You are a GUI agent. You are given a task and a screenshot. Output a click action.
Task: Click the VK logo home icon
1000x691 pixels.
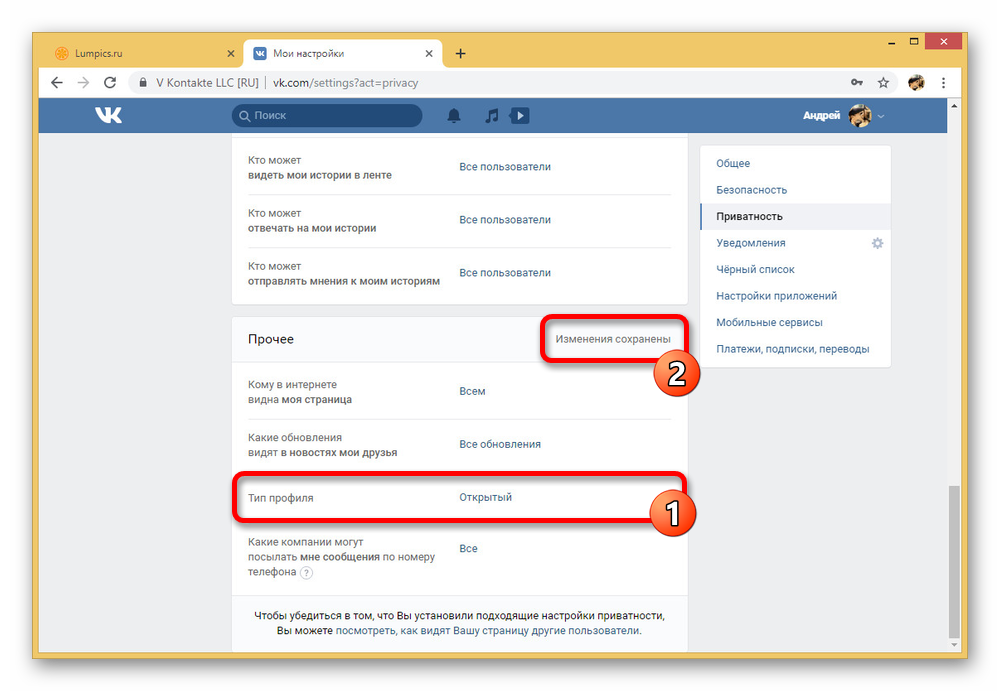pyautogui.click(x=108, y=116)
